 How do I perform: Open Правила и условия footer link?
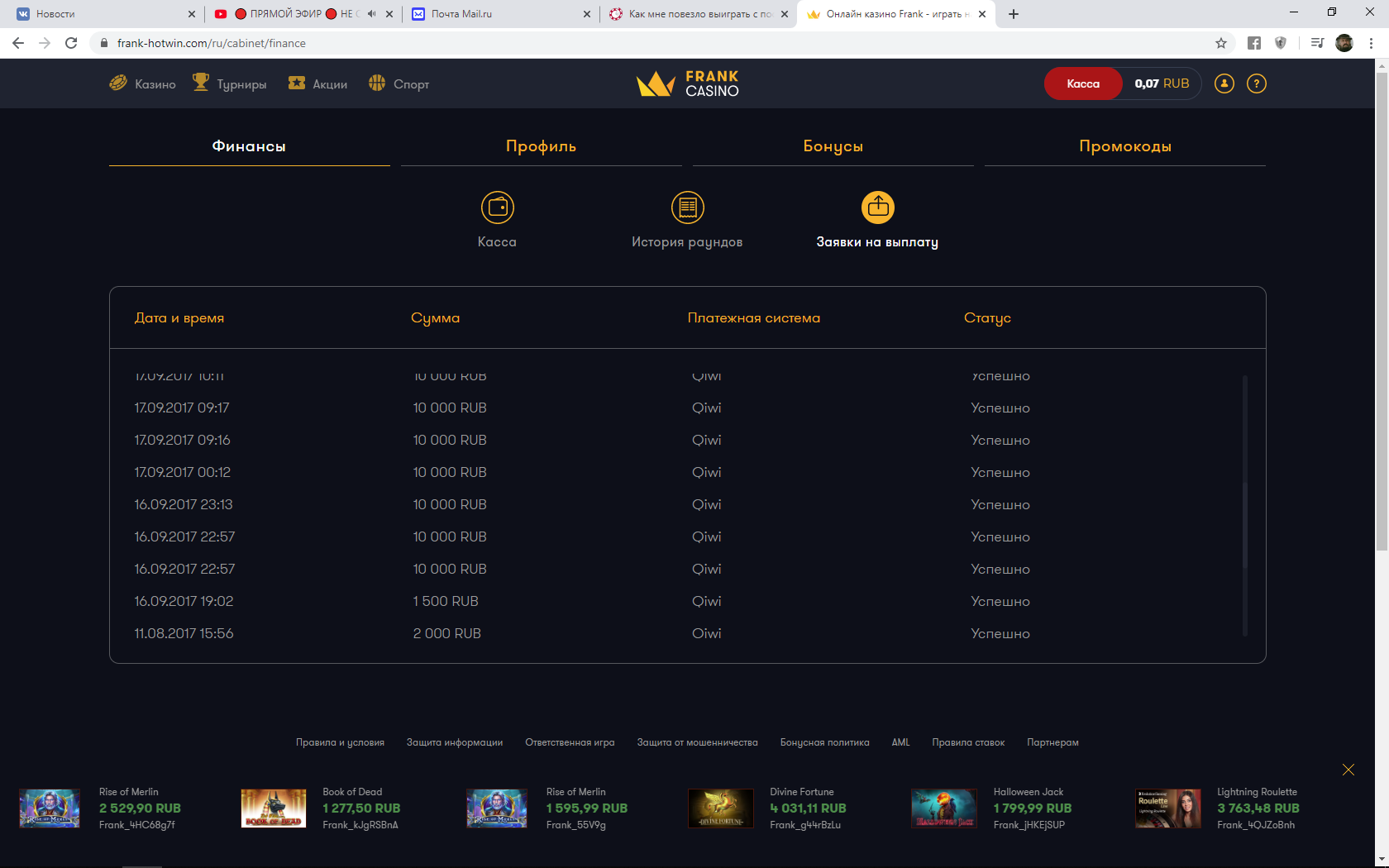pyautogui.click(x=340, y=742)
